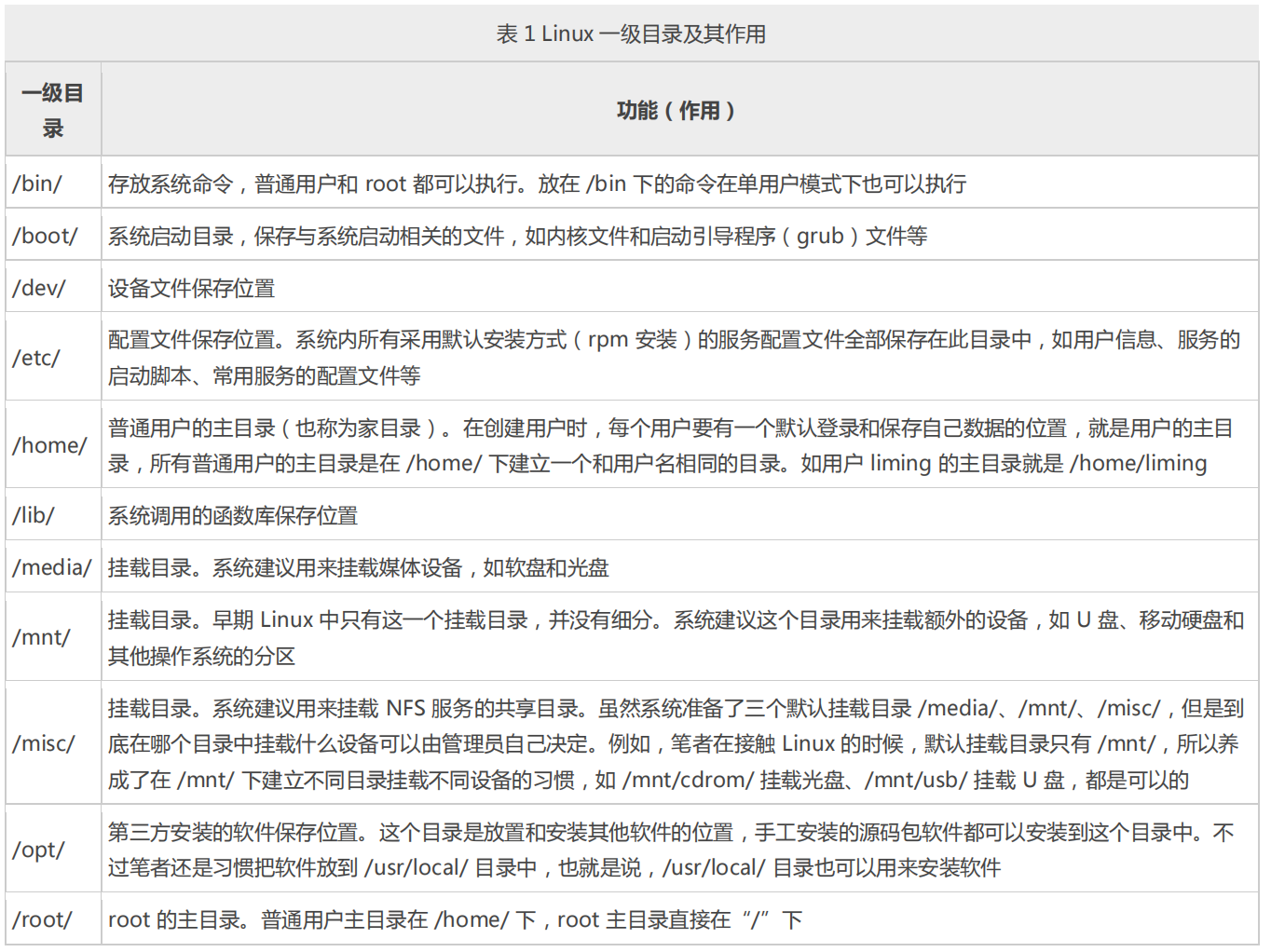Click the /root/ directory cell

pos(53,918)
